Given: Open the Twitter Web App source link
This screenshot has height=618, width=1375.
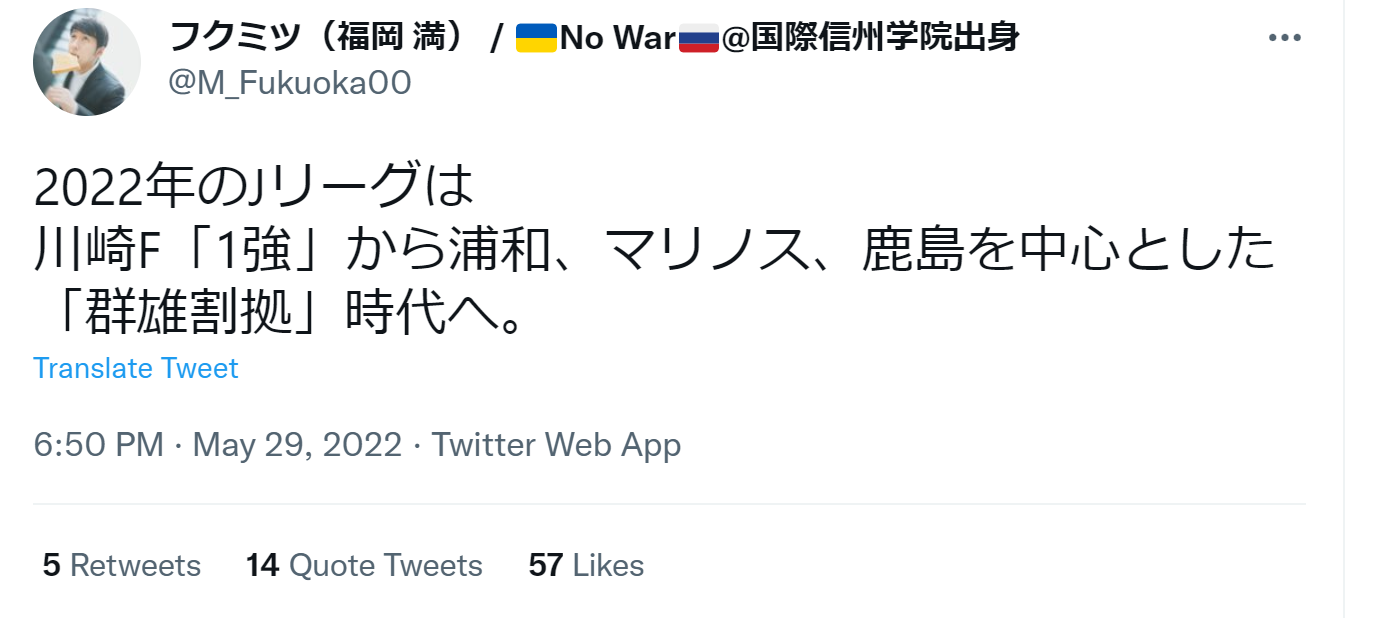Looking at the screenshot, I should 556,444.
